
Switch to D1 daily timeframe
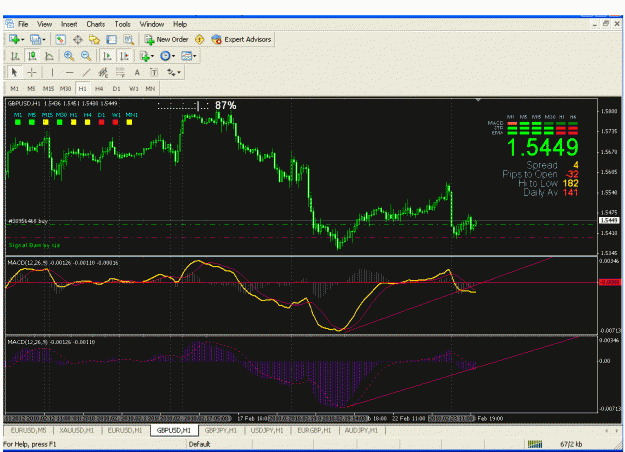pyautogui.click(x=116, y=88)
